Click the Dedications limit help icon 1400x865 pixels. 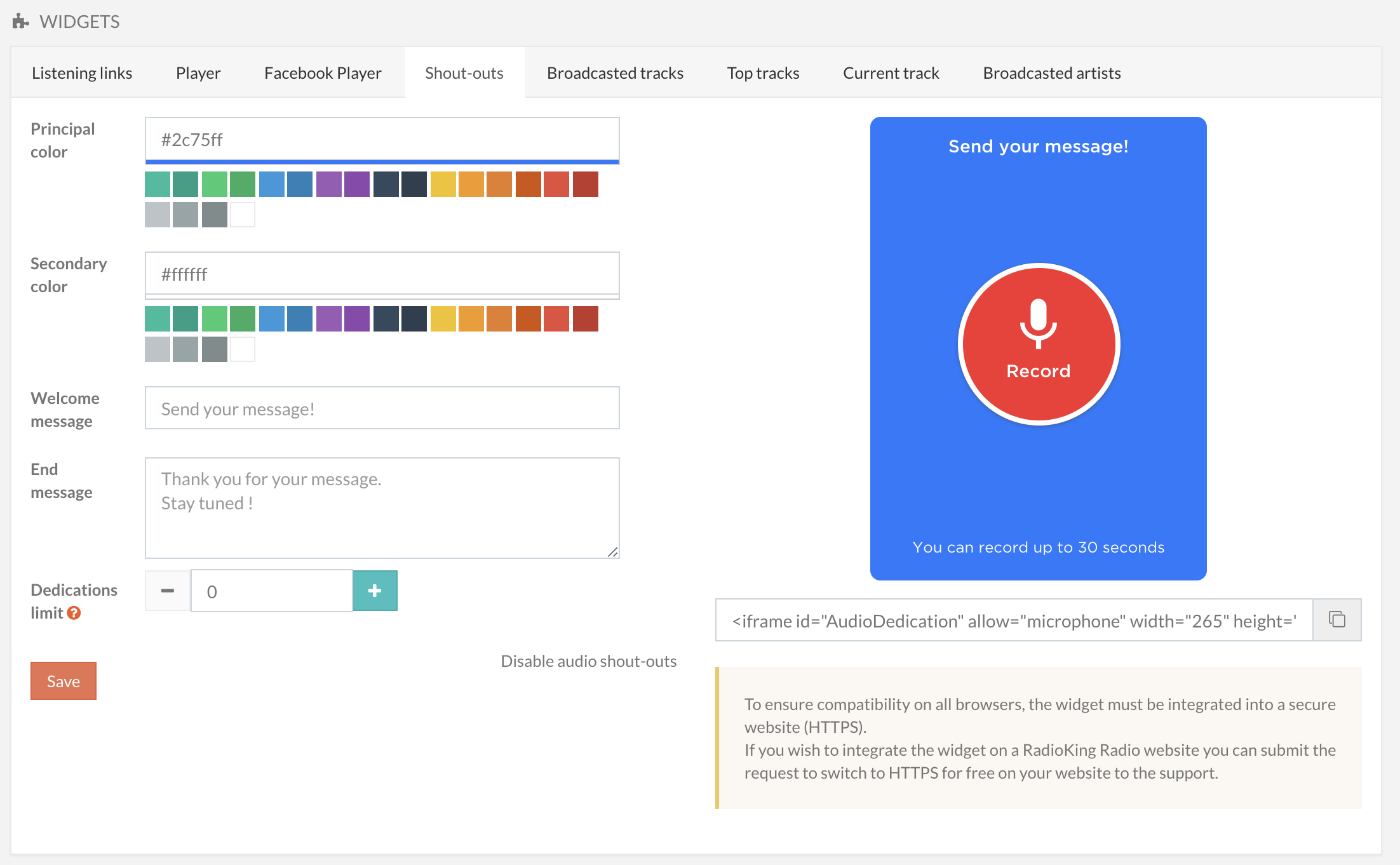[74, 613]
